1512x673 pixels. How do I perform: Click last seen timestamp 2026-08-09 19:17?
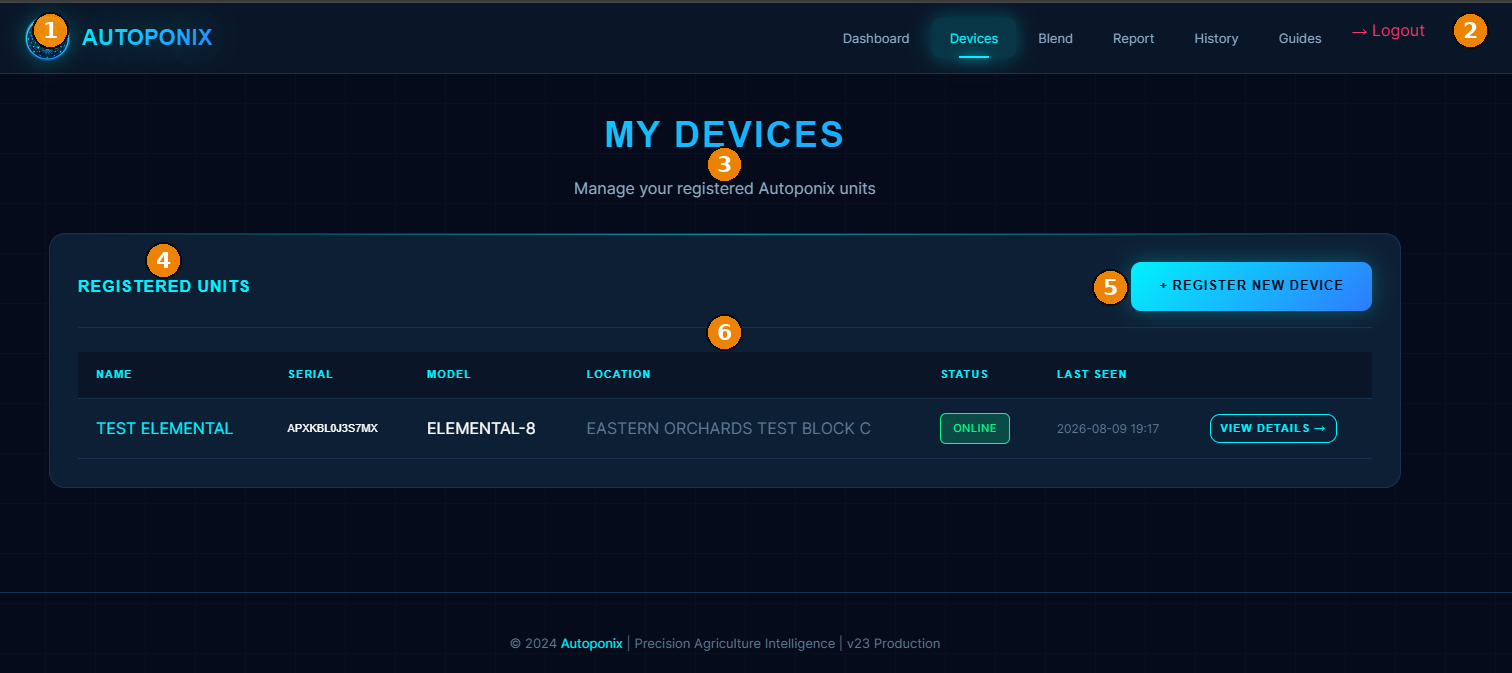pos(1108,428)
